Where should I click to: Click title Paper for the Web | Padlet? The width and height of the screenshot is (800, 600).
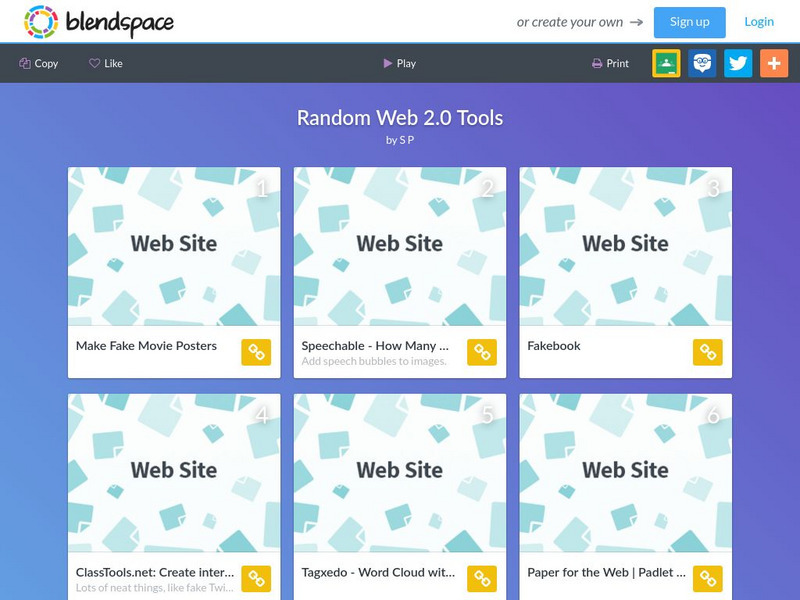(x=607, y=572)
